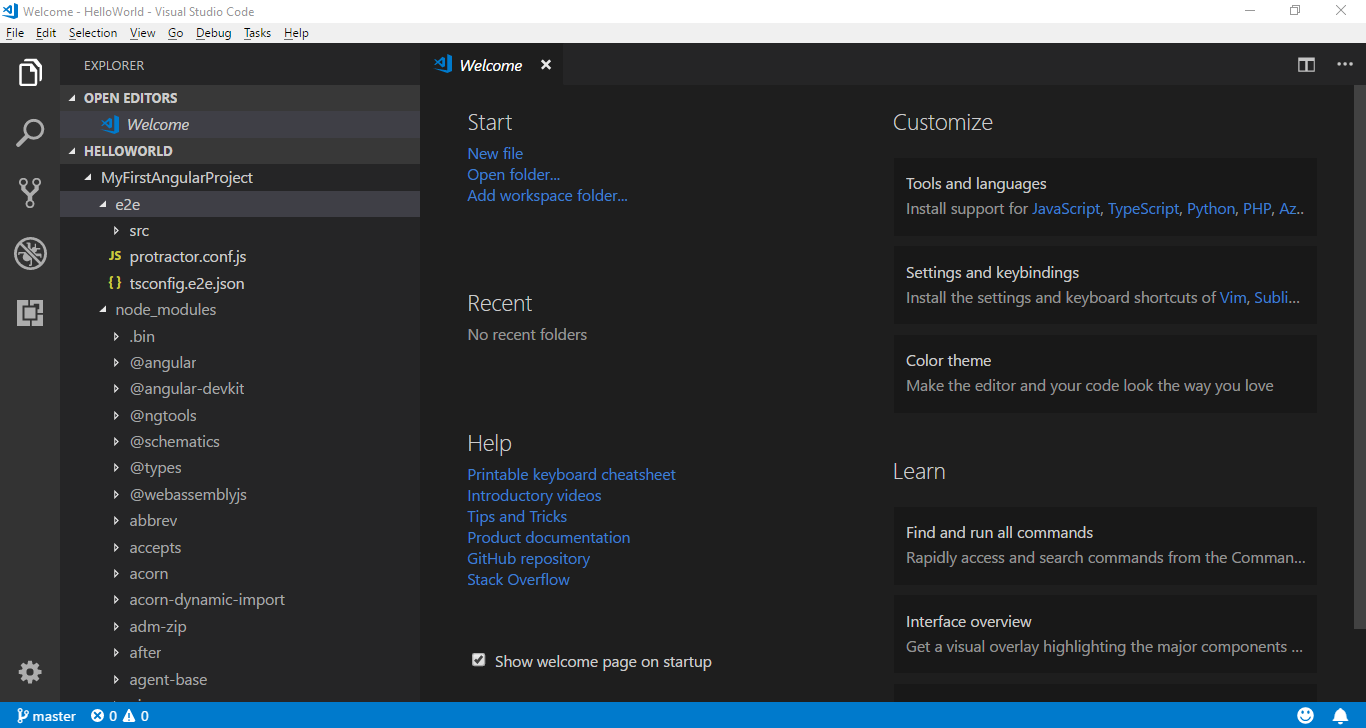Collapse the Open Editors section

coord(73,98)
